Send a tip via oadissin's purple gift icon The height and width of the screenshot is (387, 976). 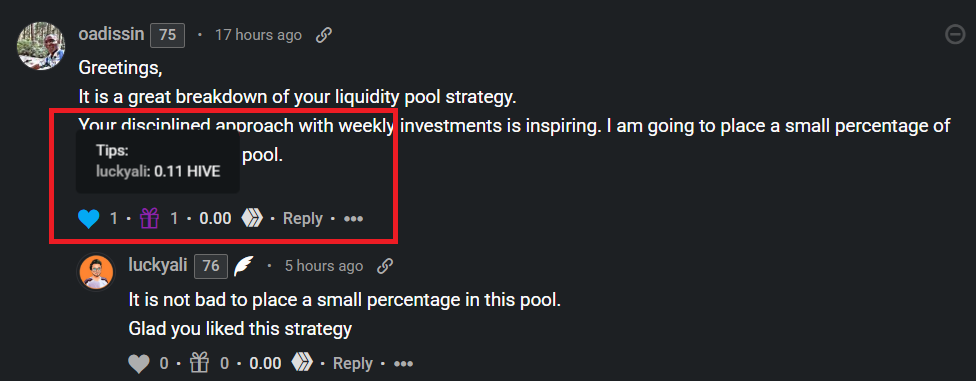(x=149, y=218)
